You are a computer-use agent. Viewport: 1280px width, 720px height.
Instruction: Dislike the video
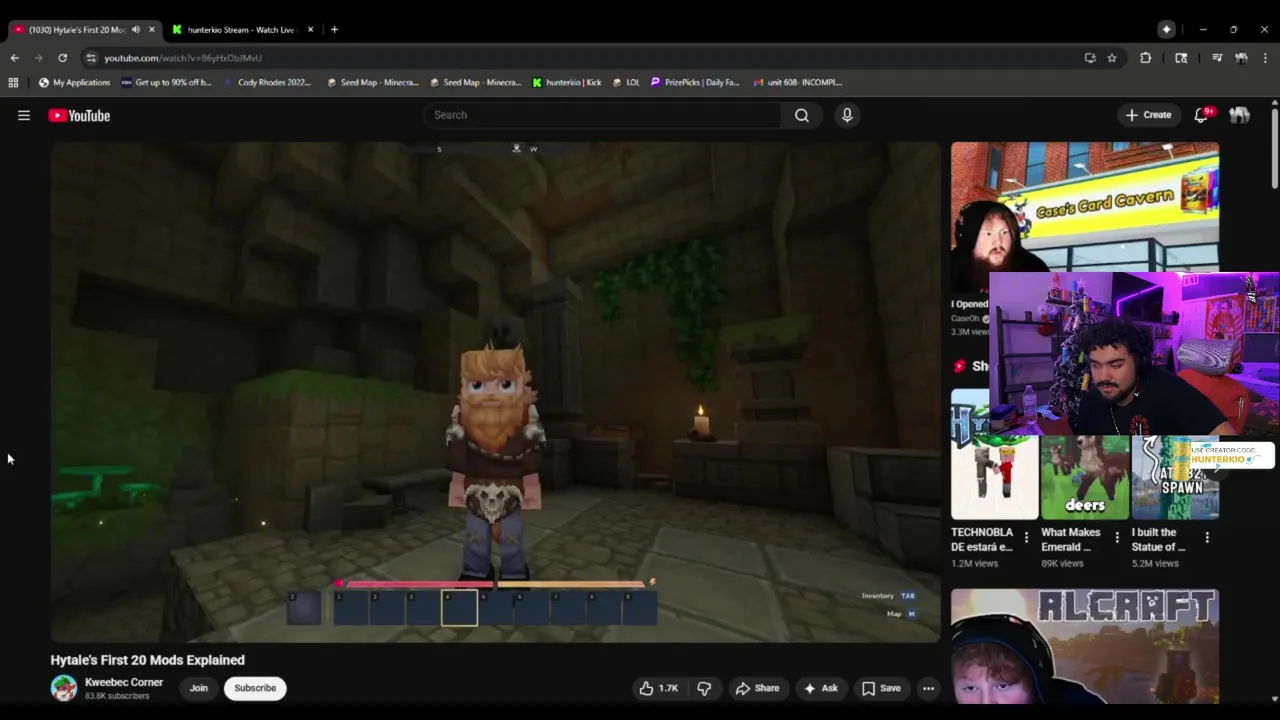704,688
